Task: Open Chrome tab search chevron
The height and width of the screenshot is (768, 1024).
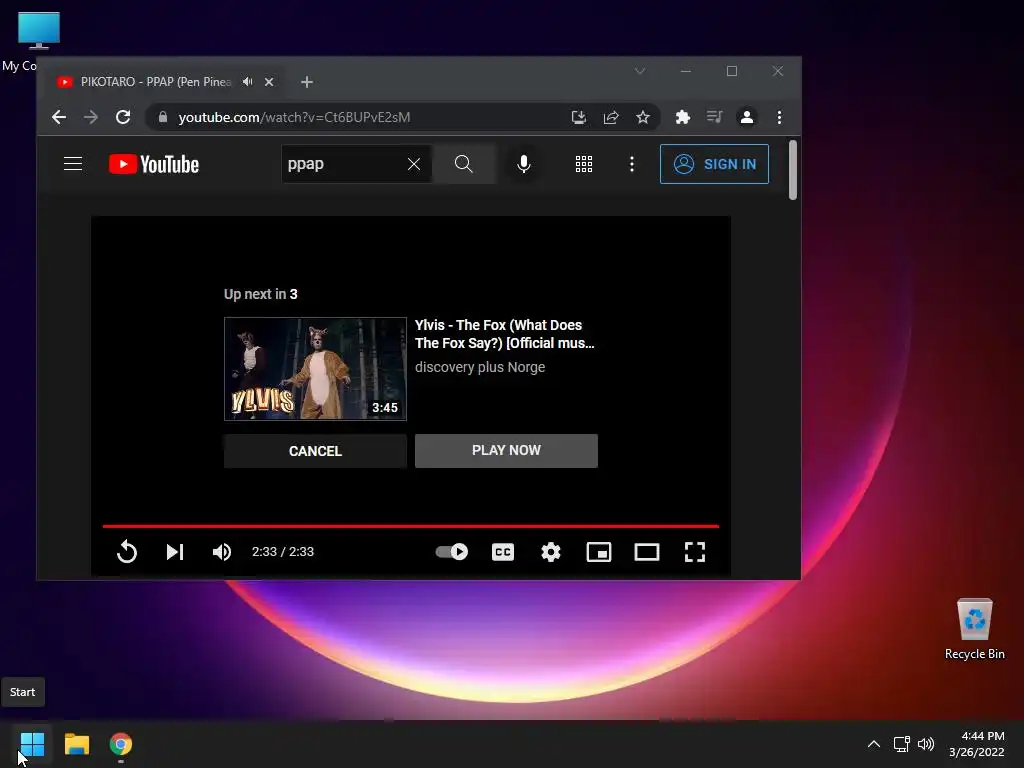Action: (640, 71)
